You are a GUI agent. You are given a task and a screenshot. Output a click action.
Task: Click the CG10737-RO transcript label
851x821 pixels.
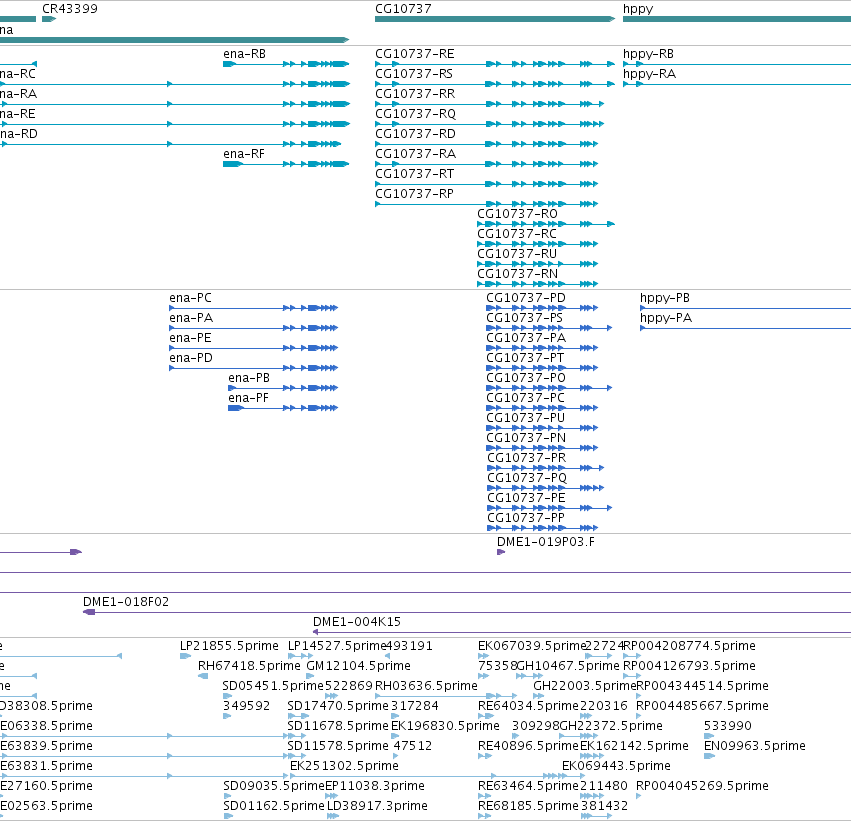click(517, 214)
